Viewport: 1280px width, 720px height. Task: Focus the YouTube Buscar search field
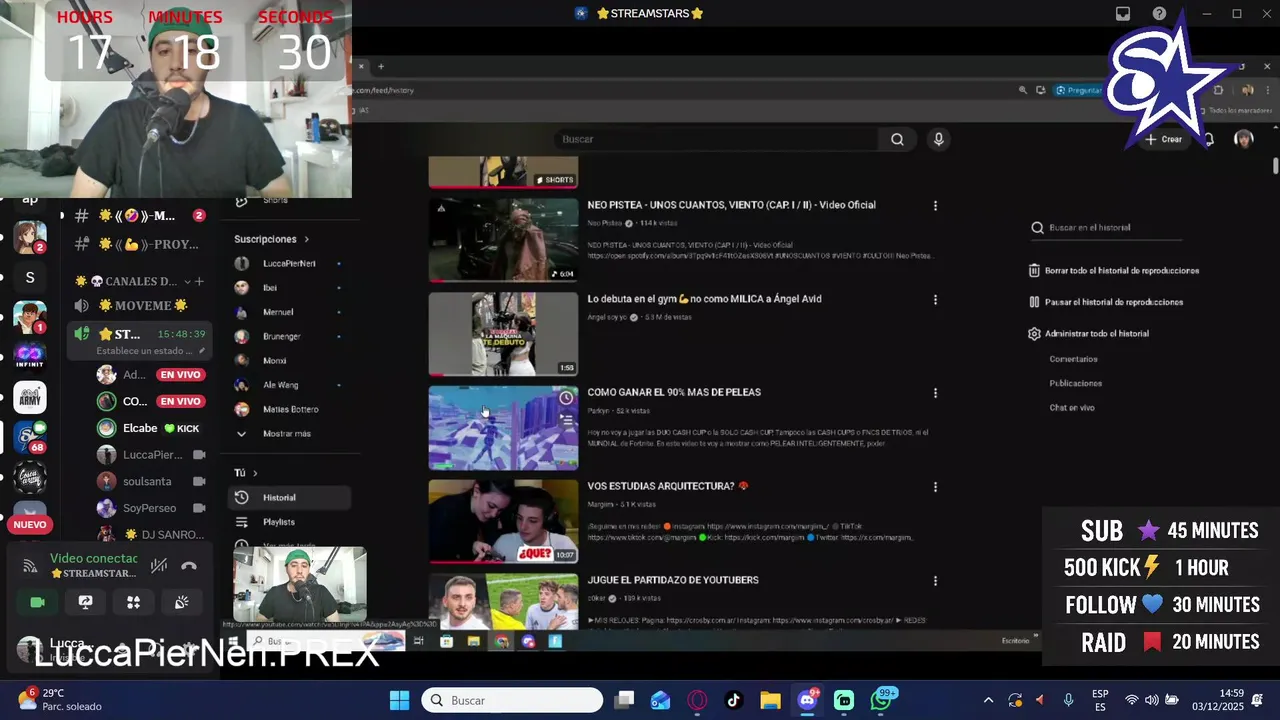click(716, 140)
